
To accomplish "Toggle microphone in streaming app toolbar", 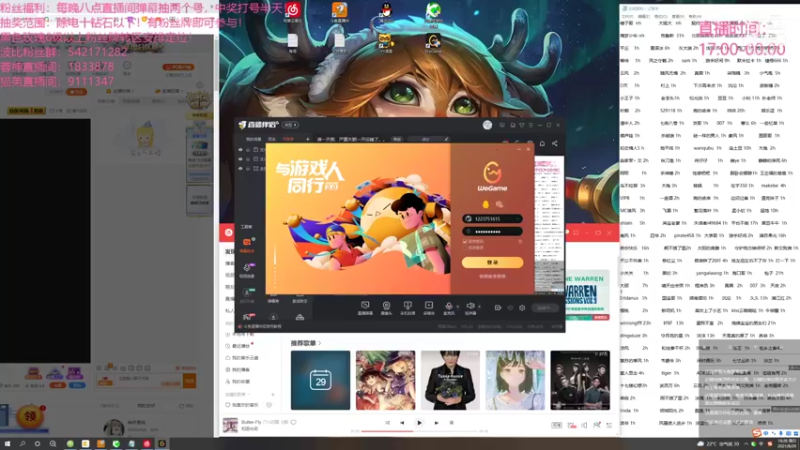I will [449, 306].
